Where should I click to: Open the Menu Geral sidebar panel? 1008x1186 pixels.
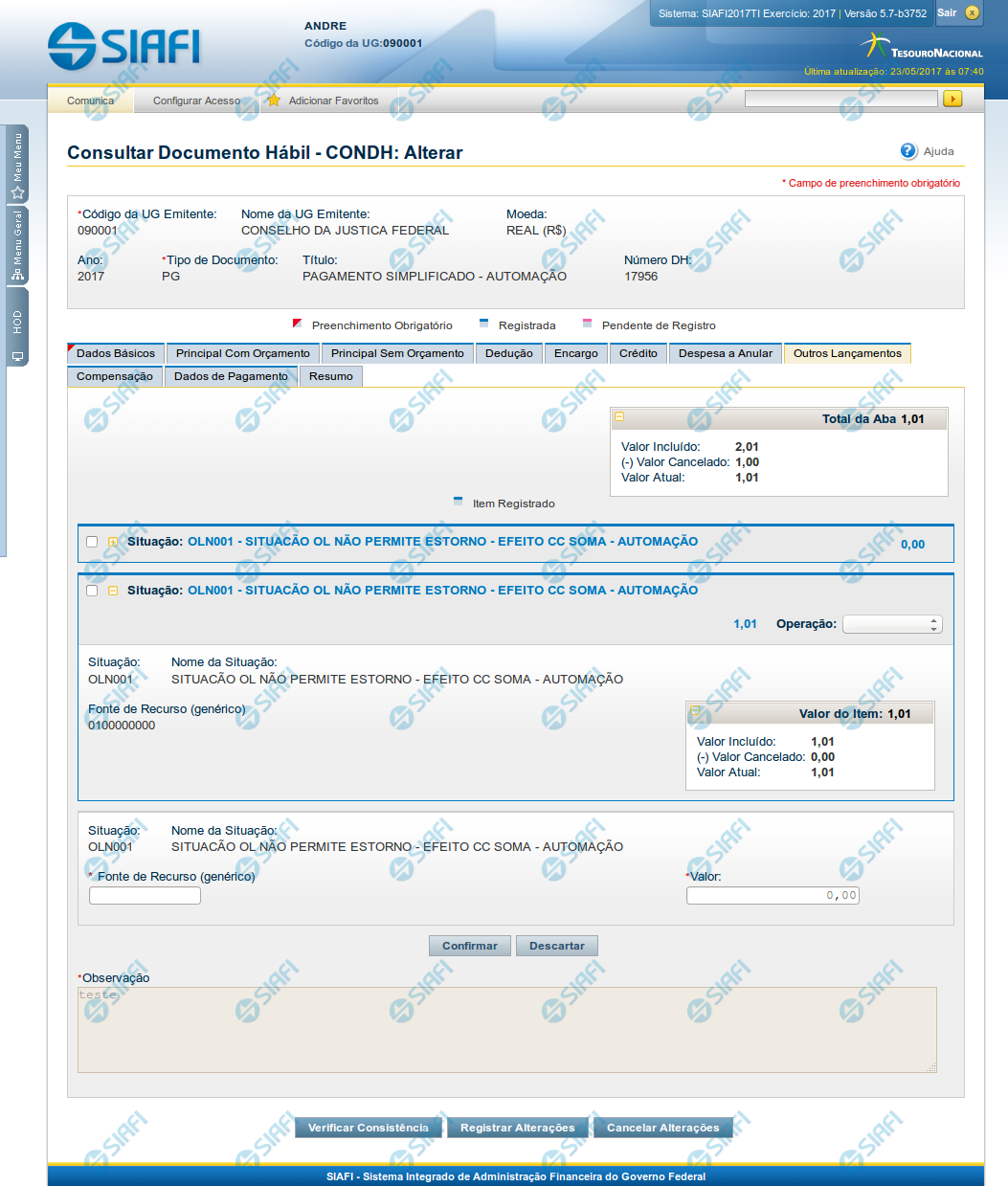click(17, 245)
